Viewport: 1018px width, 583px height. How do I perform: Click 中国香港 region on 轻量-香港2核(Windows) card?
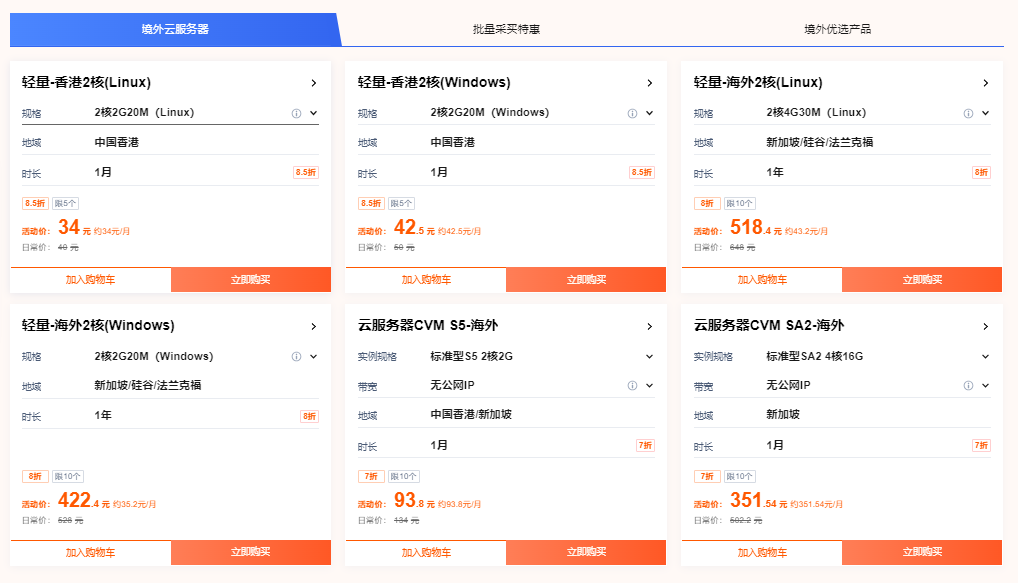[x=453, y=142]
